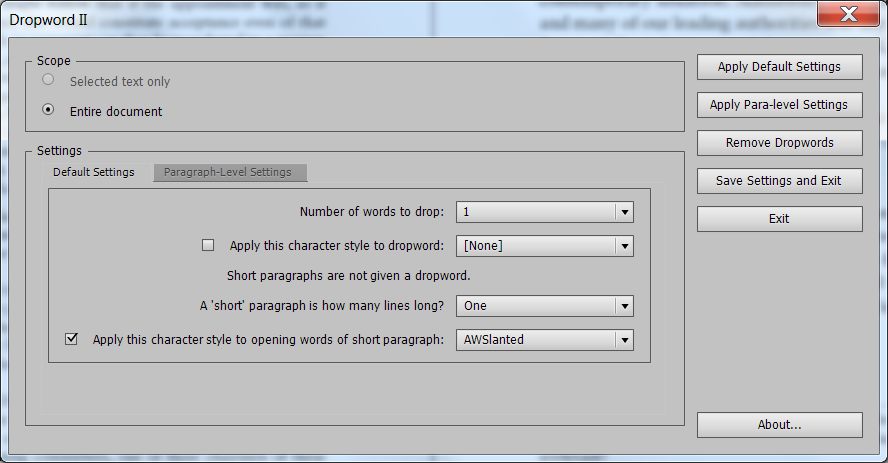Open Number of words to drop dropdown
888x463 pixels.
[x=544, y=211]
